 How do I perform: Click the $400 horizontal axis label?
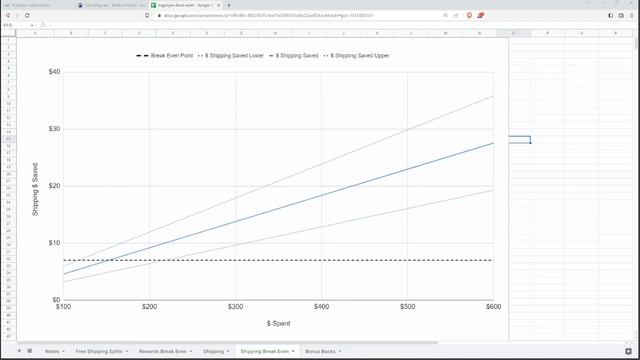321,307
